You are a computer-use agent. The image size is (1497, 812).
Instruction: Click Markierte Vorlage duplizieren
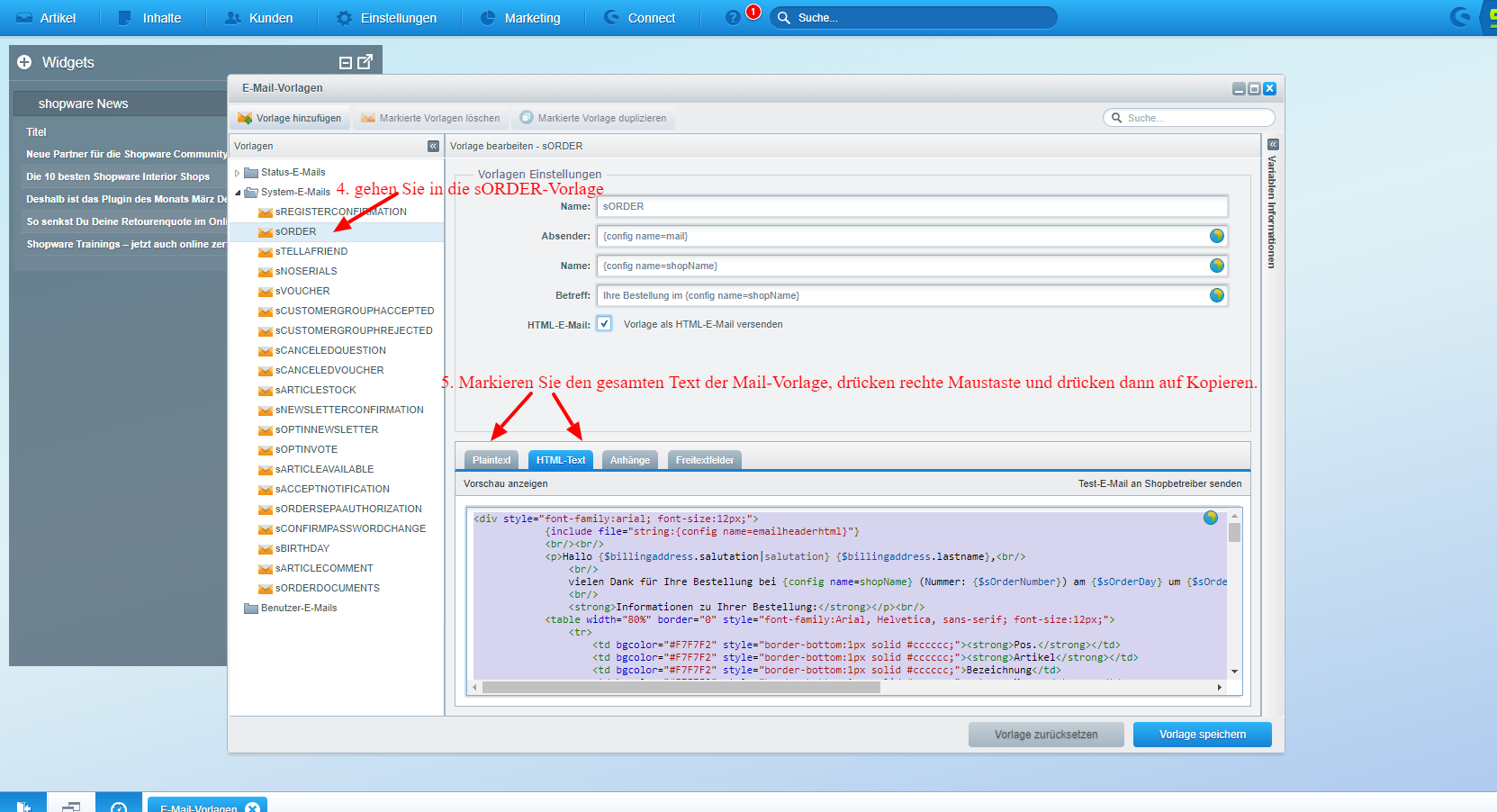pyautogui.click(x=593, y=118)
